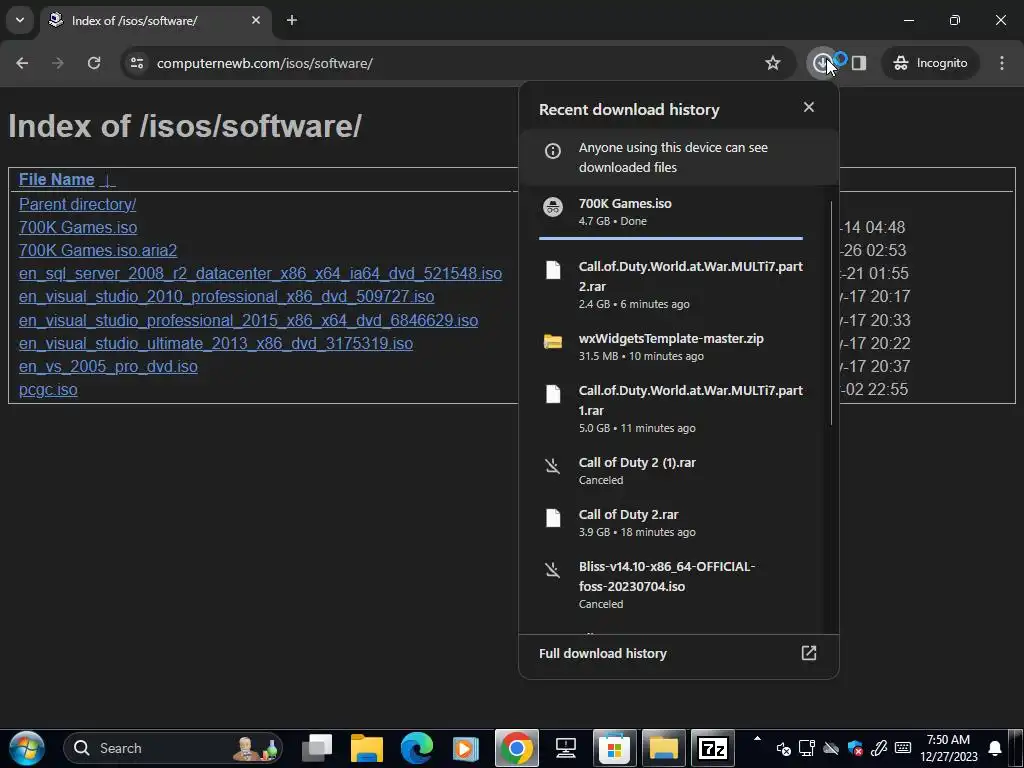This screenshot has width=1024, height=768.
Task: Bookmark this page with the star icon
Action: tap(773, 63)
